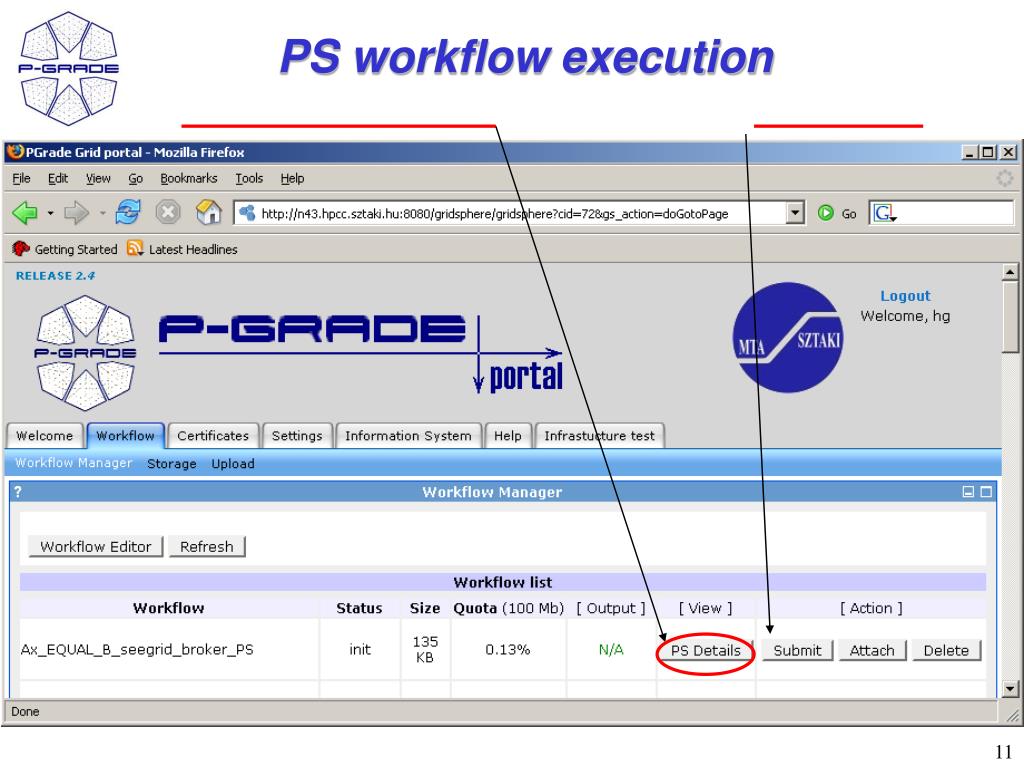
Task: Open the Back history dropdown arrow
Action: click(50, 214)
